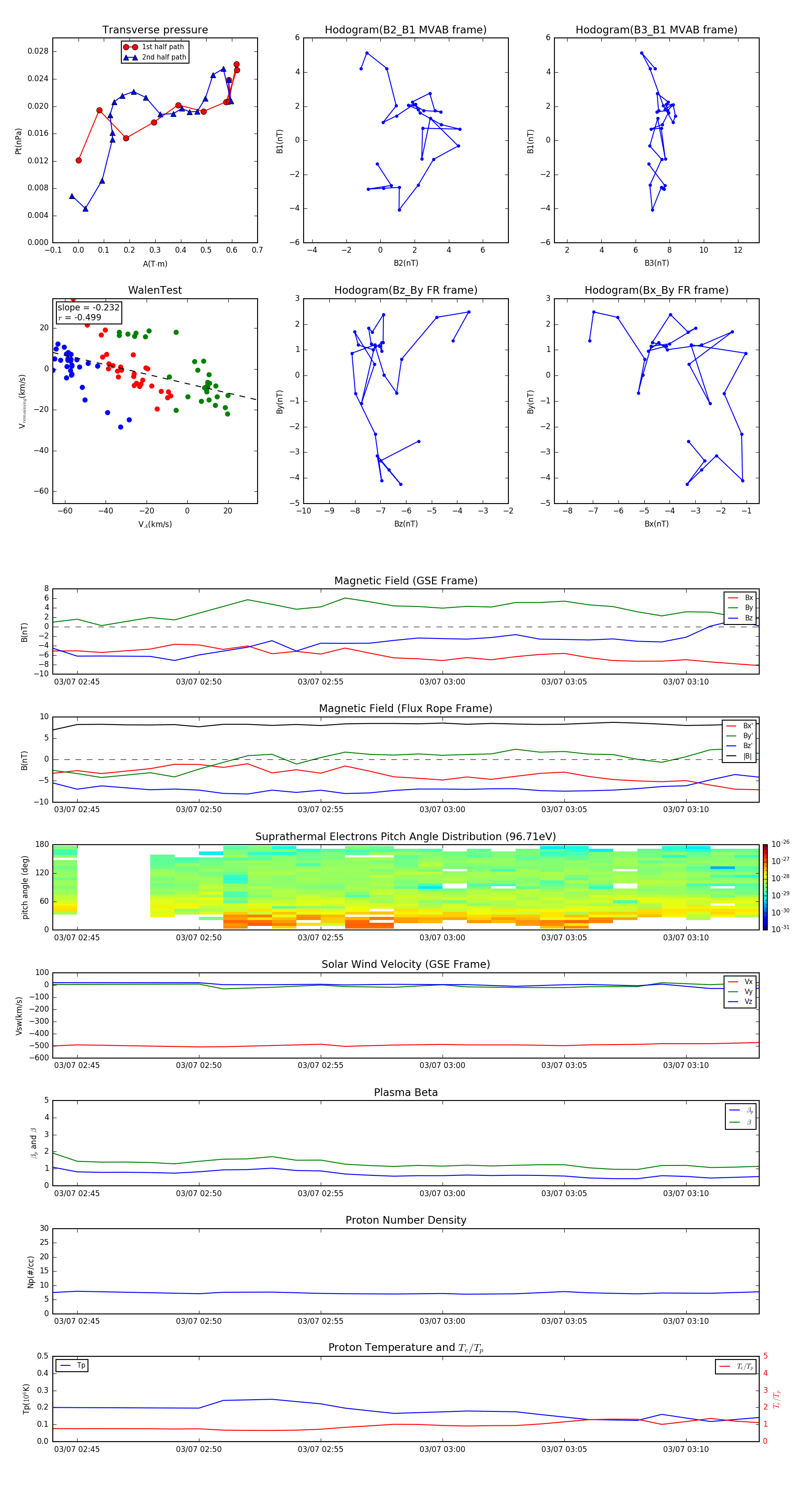Select "Vy" in the solar wind legend
The image size is (812, 1489).
(741, 992)
